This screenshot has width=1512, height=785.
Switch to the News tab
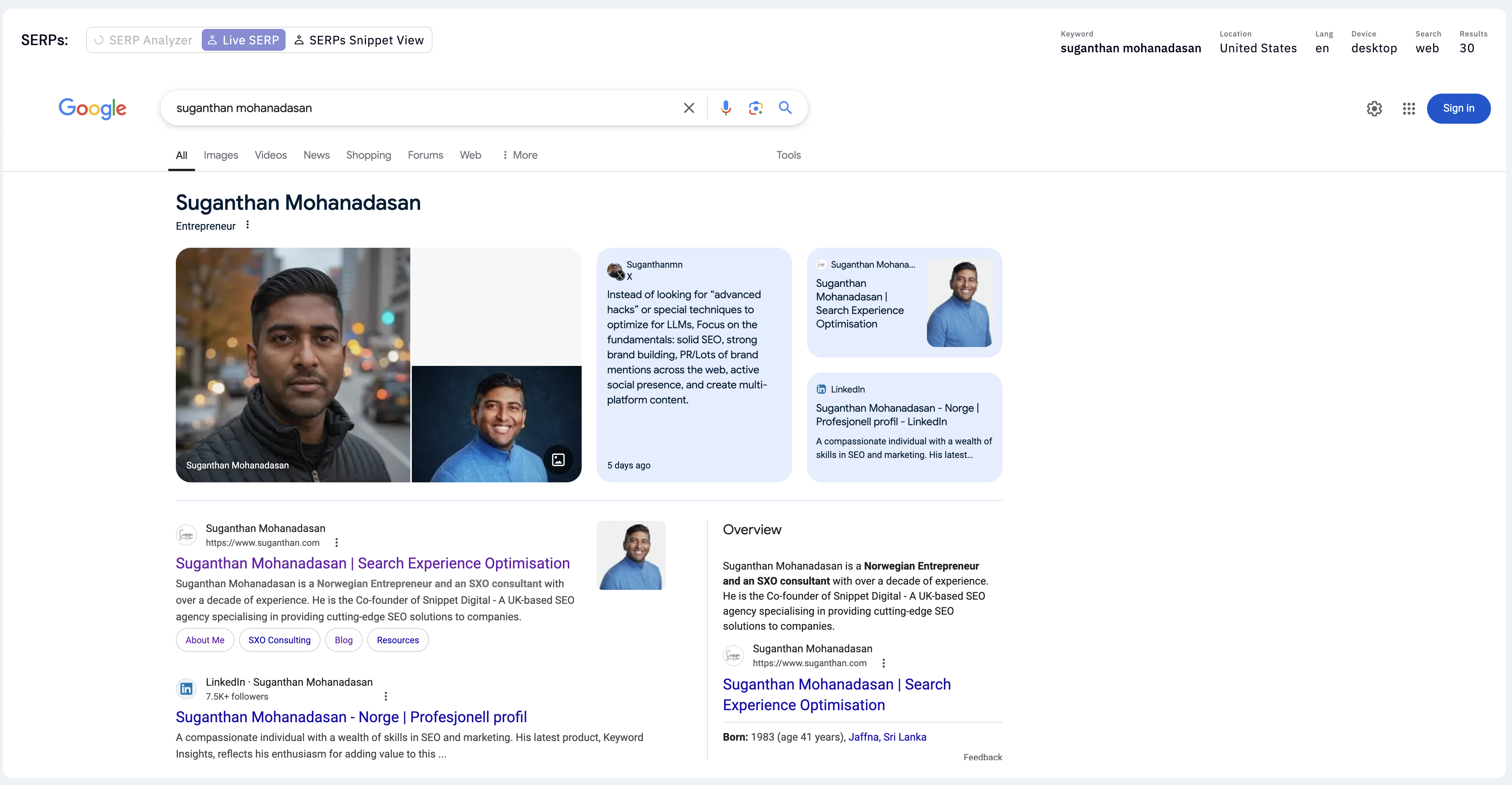click(x=316, y=155)
